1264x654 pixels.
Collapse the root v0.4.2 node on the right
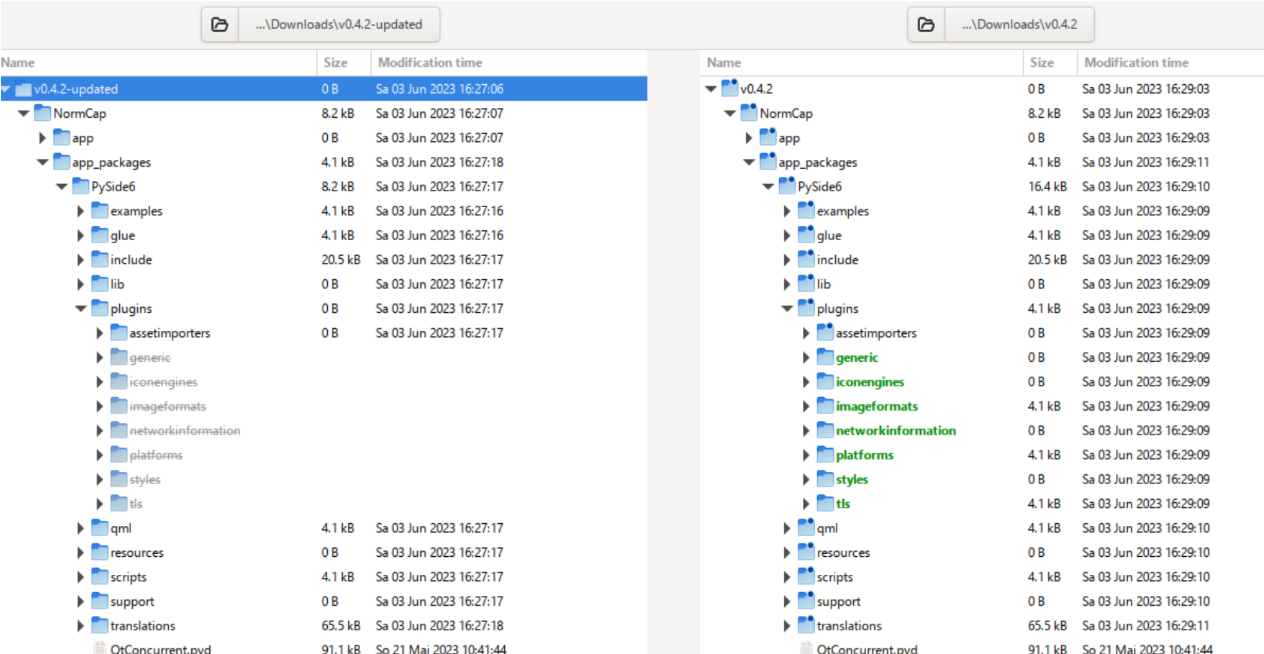coord(710,88)
